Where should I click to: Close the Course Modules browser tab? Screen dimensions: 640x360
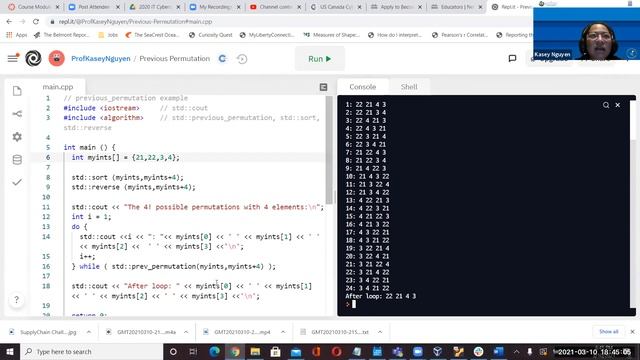tap(58, 7)
